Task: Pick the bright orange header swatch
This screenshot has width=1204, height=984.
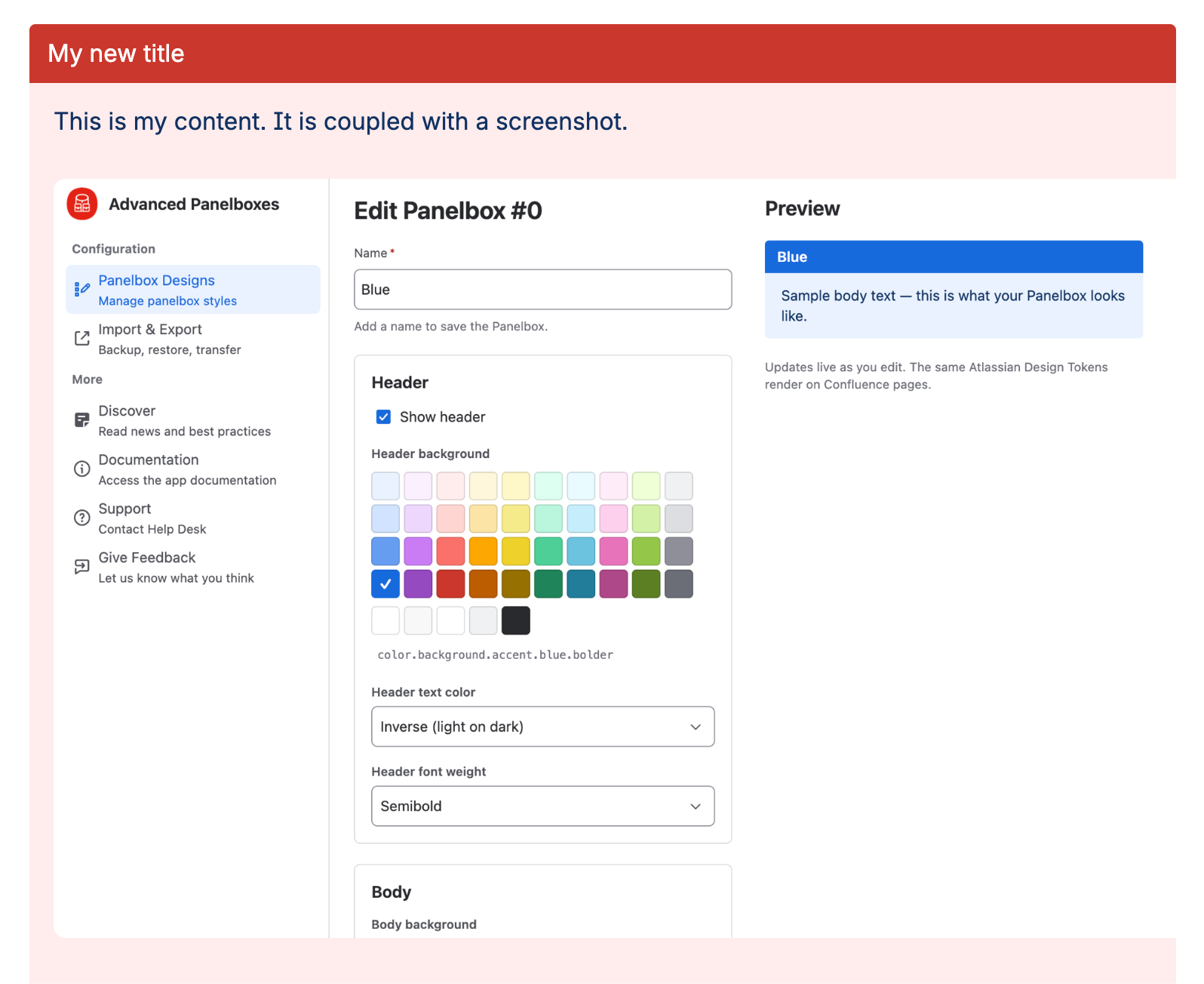Action: tap(483, 552)
